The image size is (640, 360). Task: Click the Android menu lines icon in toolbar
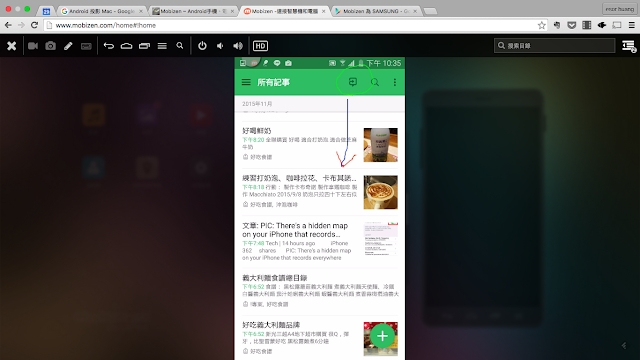[x=162, y=46]
